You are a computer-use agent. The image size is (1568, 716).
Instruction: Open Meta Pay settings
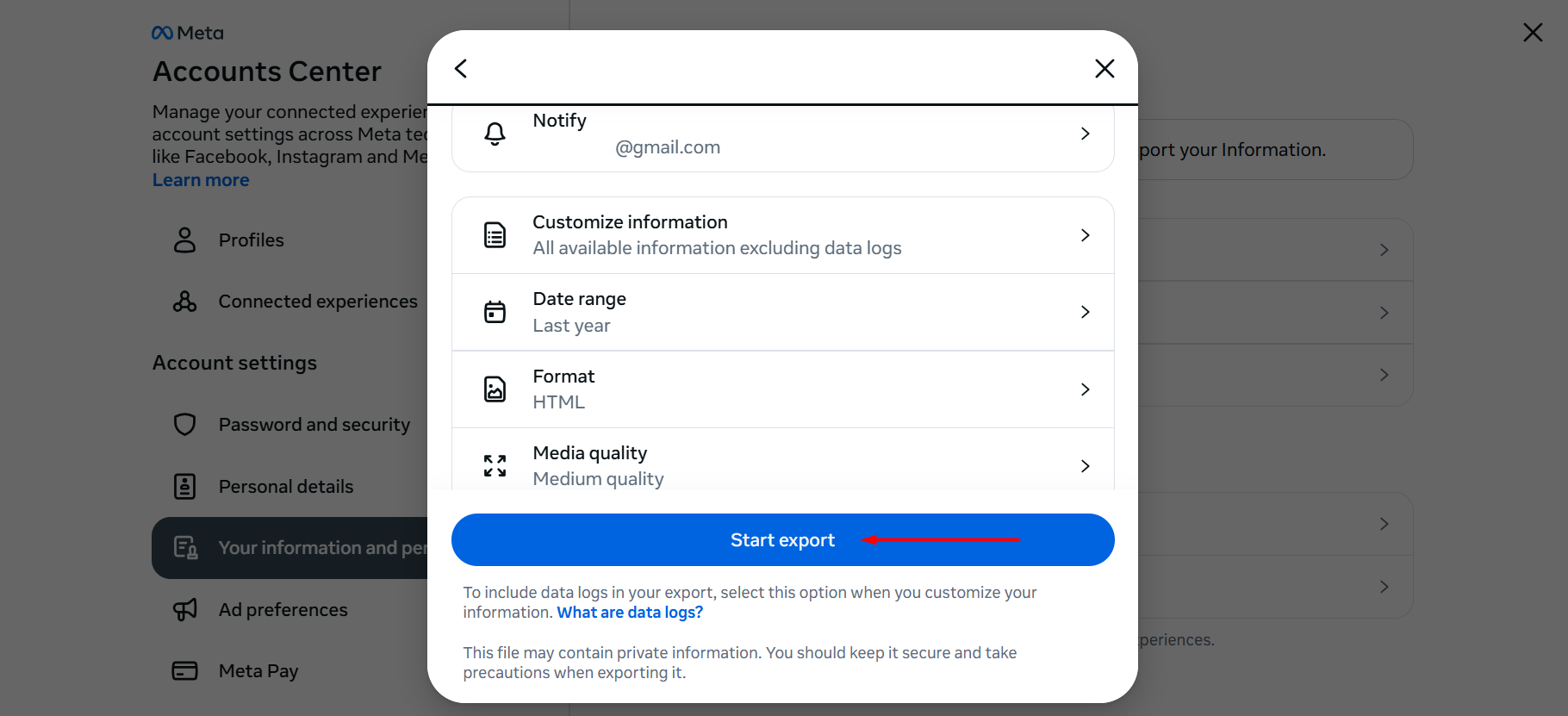258,671
